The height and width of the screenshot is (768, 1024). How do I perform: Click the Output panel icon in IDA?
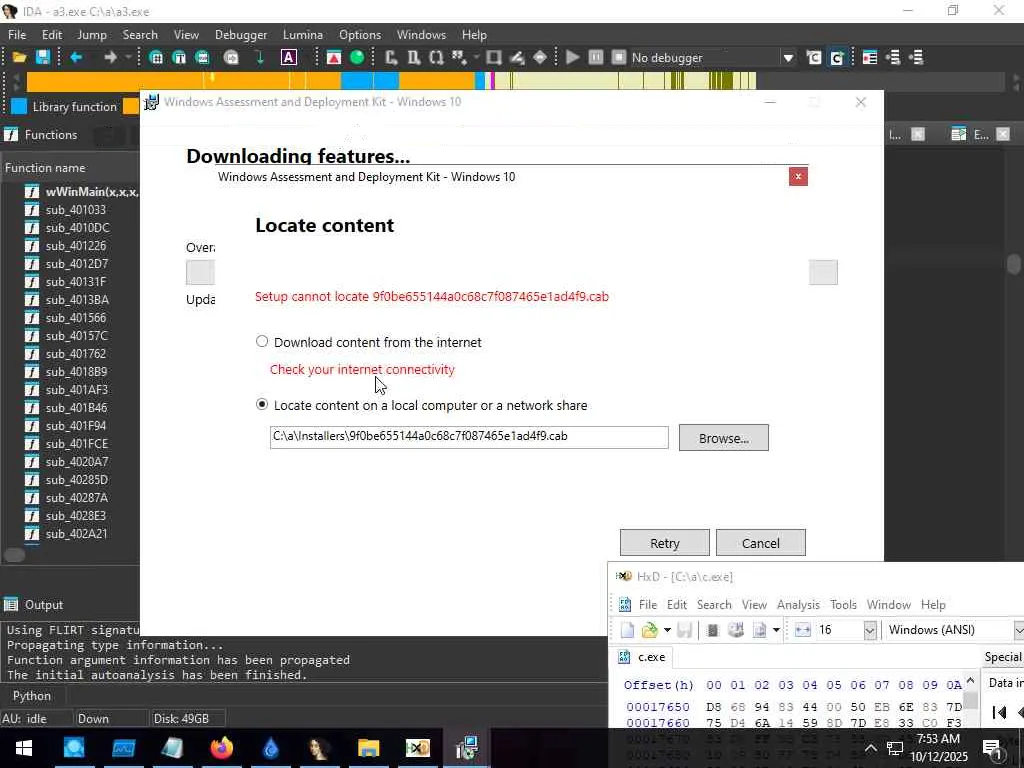click(11, 605)
